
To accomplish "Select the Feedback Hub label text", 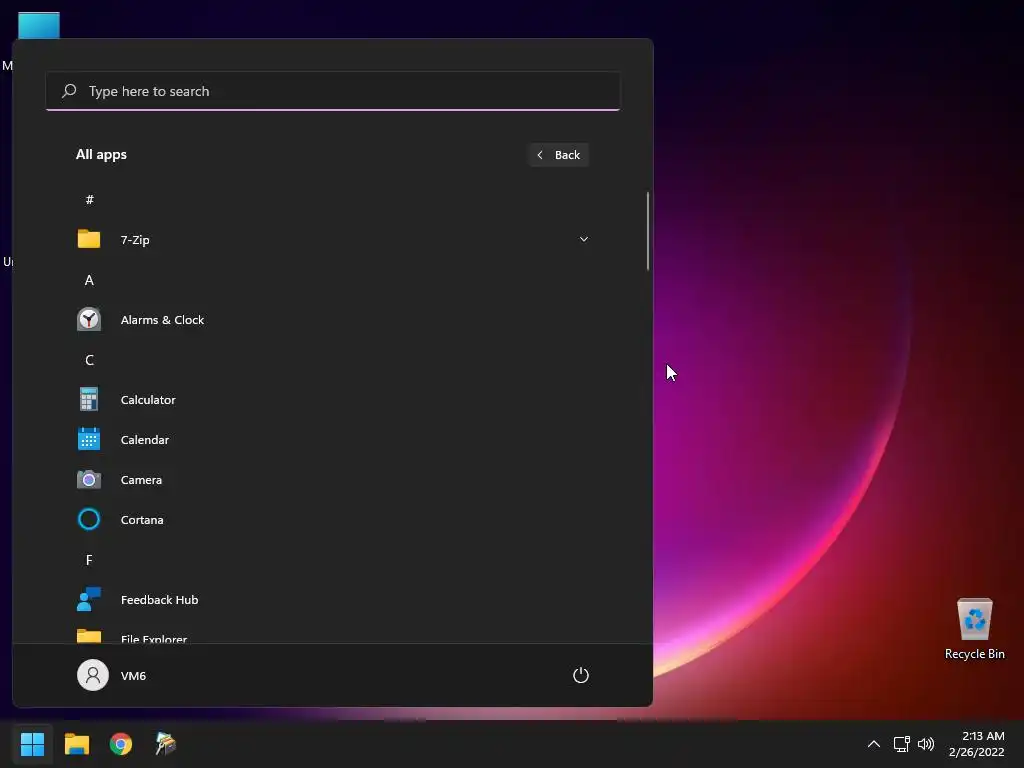I will coord(159,600).
